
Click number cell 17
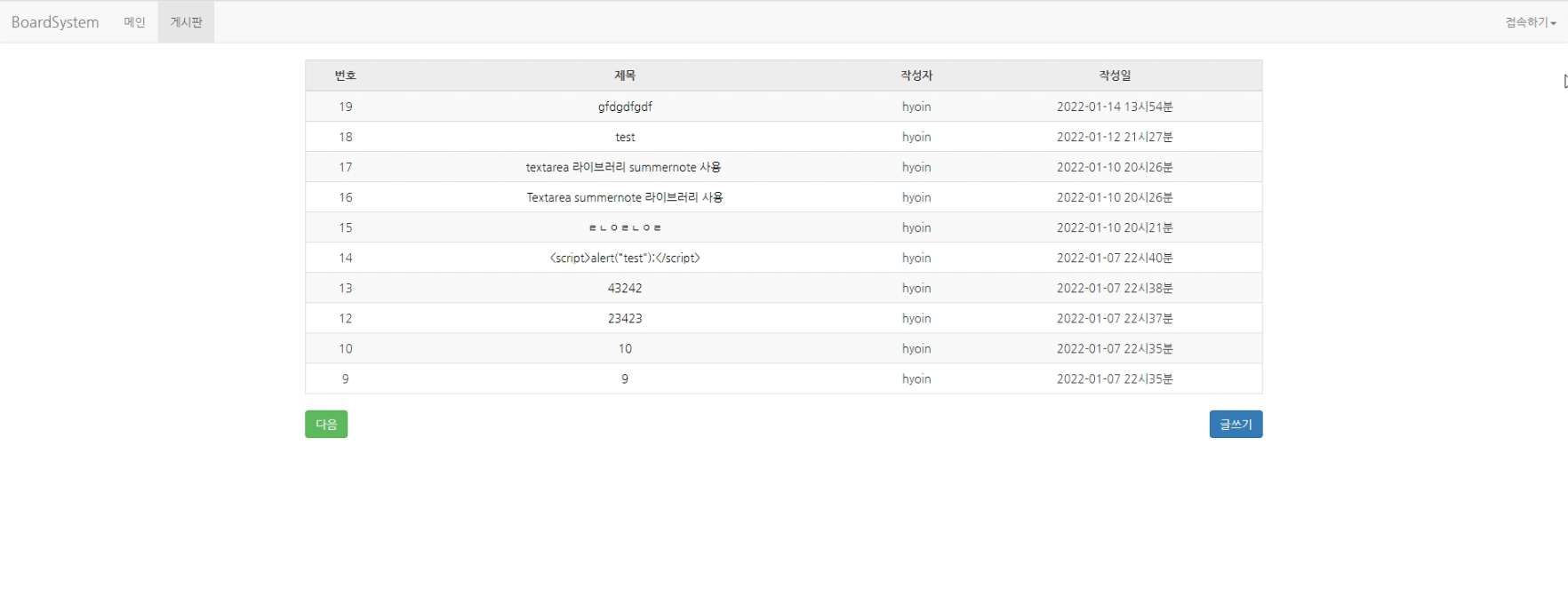click(346, 167)
